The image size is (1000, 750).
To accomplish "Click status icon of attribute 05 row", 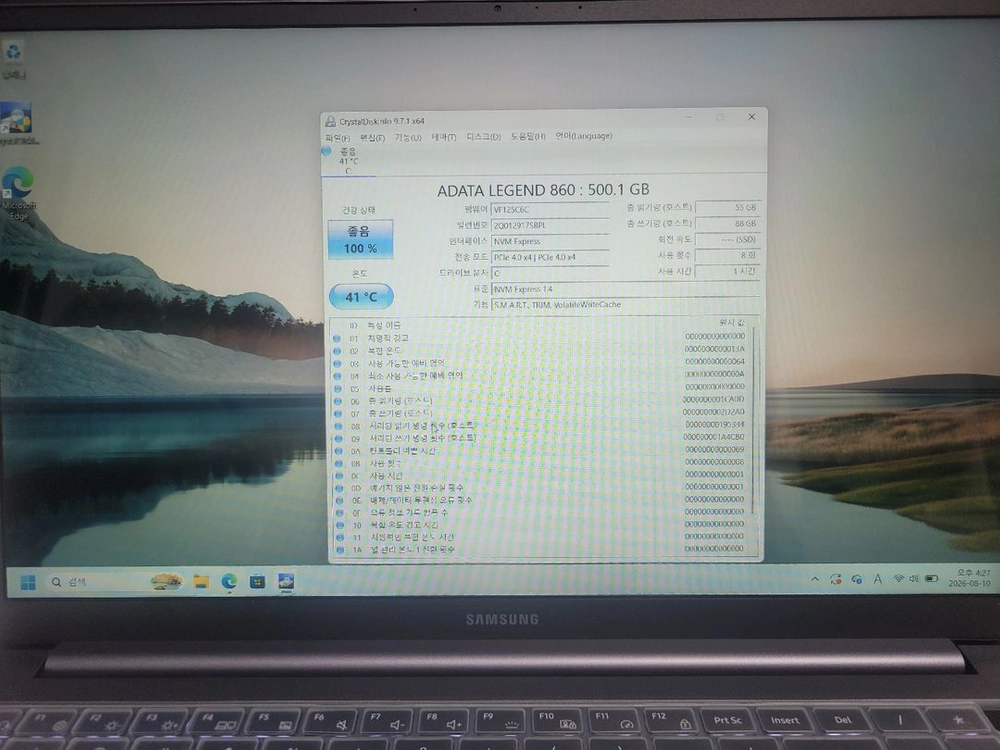I will point(337,388).
